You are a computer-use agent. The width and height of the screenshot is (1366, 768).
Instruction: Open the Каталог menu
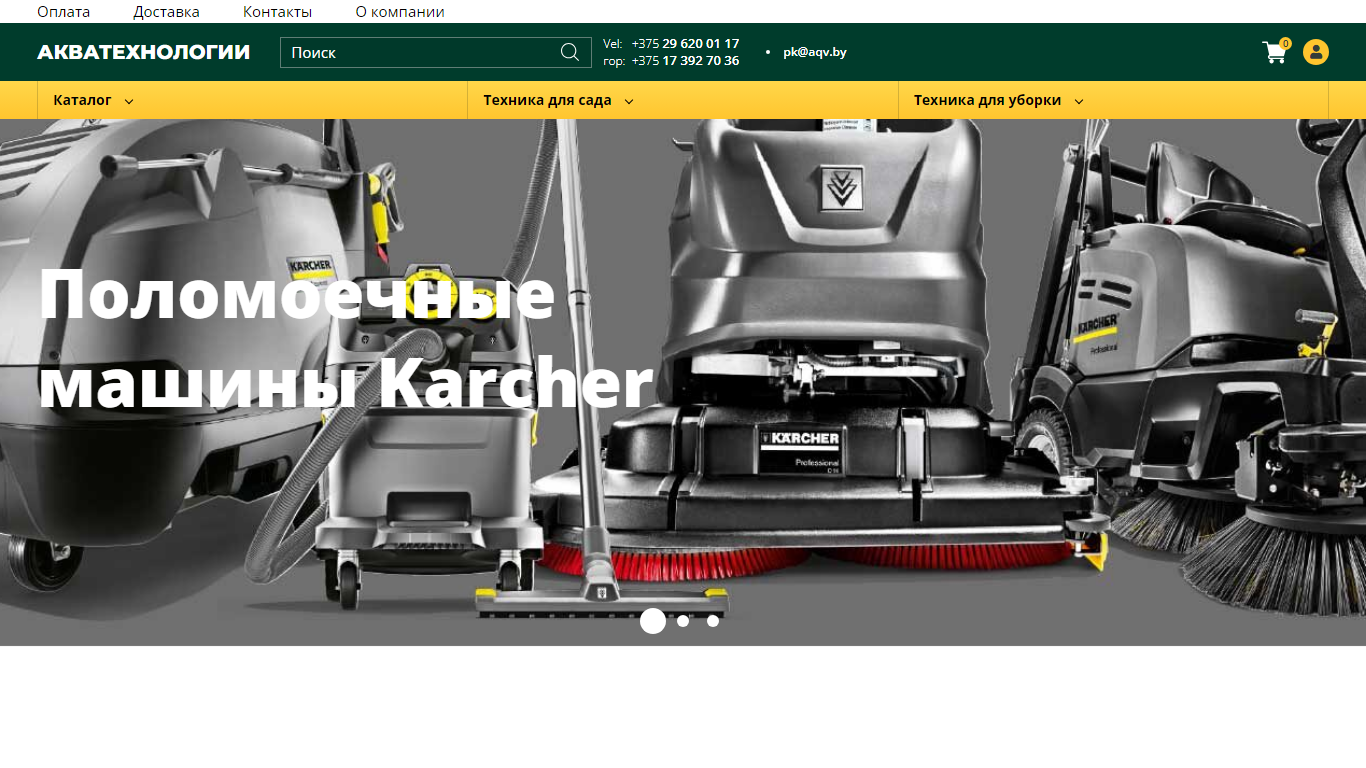pyautogui.click(x=252, y=100)
